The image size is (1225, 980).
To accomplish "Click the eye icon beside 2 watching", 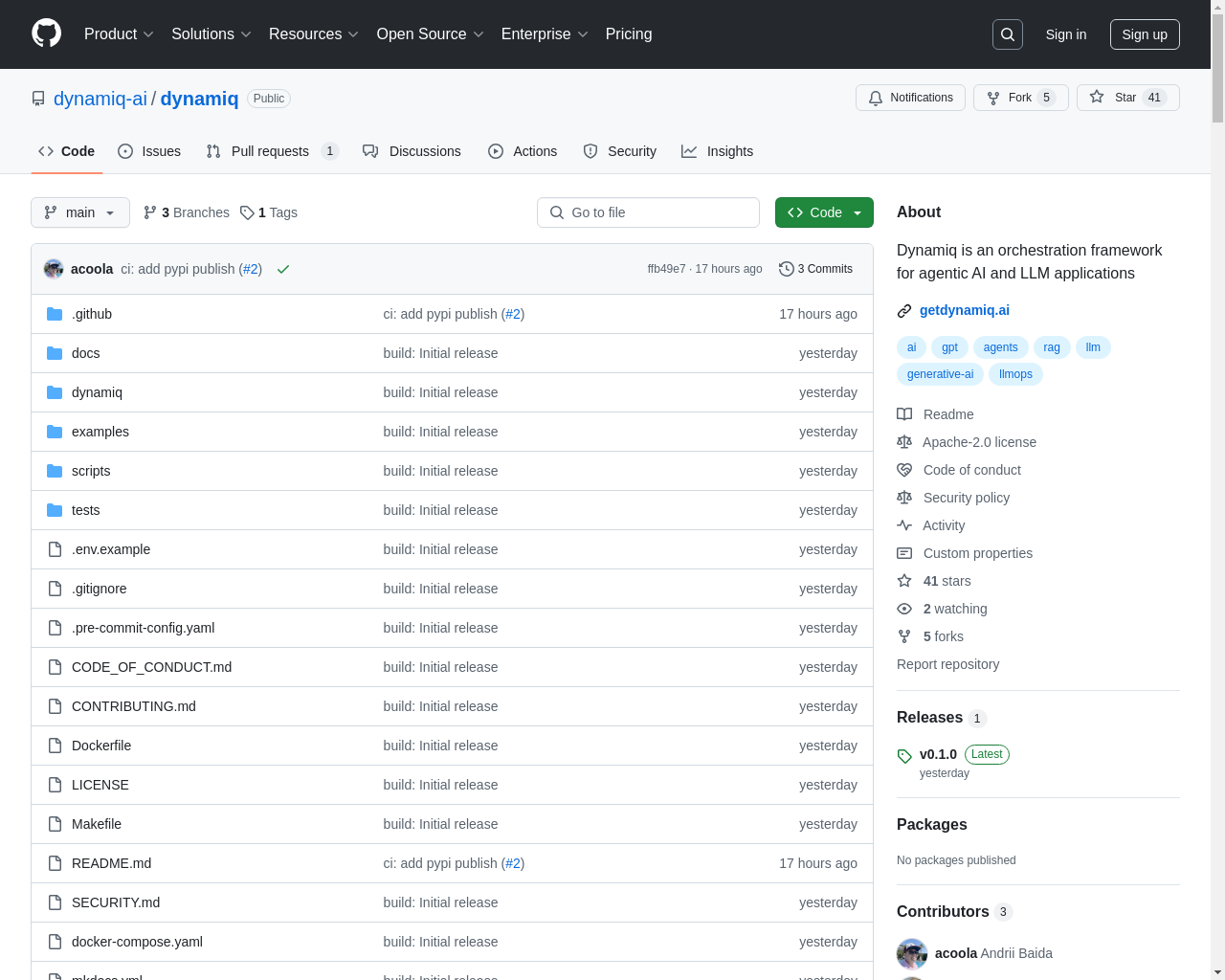I will click(904, 609).
